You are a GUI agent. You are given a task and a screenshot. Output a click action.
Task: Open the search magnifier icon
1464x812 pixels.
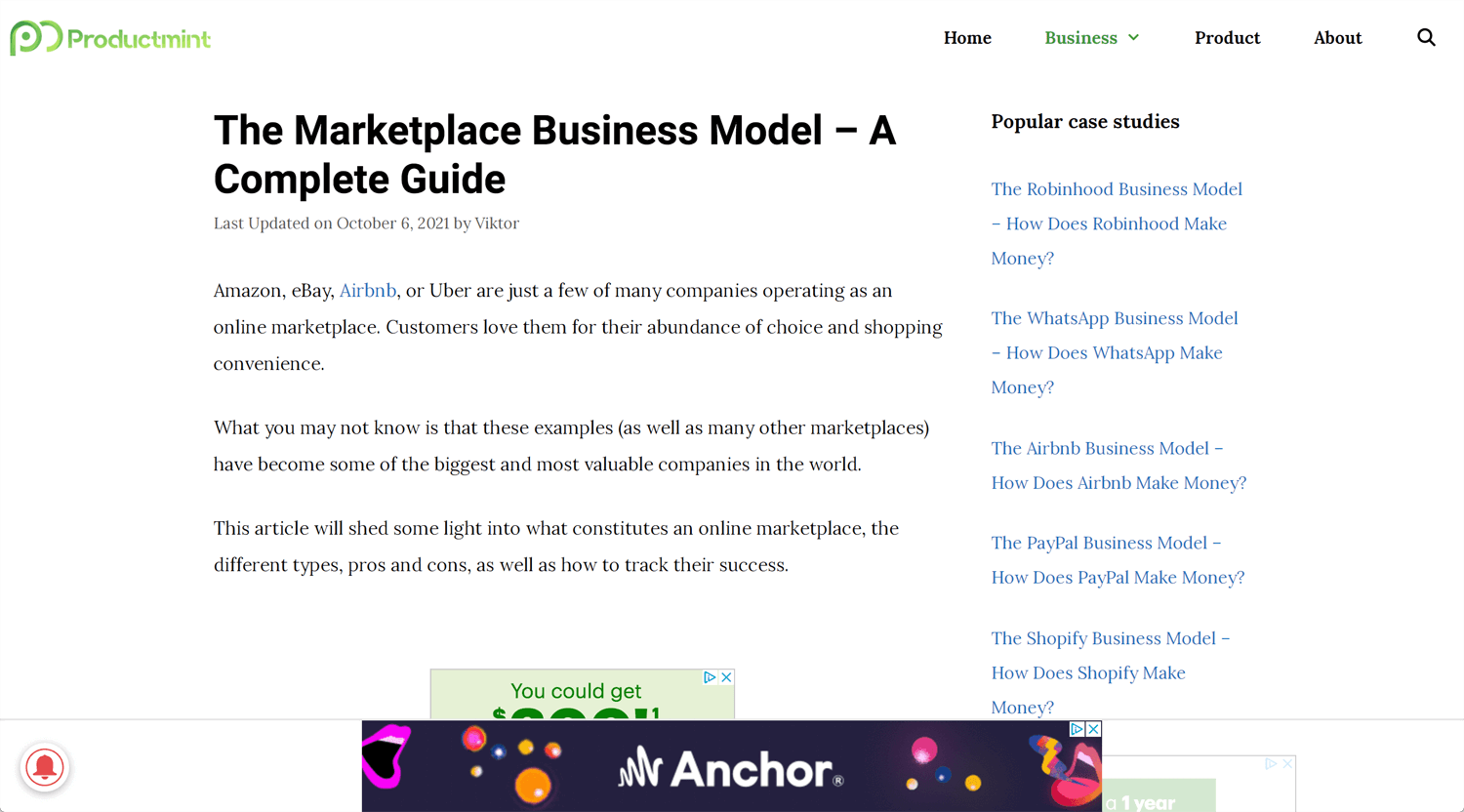click(1426, 38)
